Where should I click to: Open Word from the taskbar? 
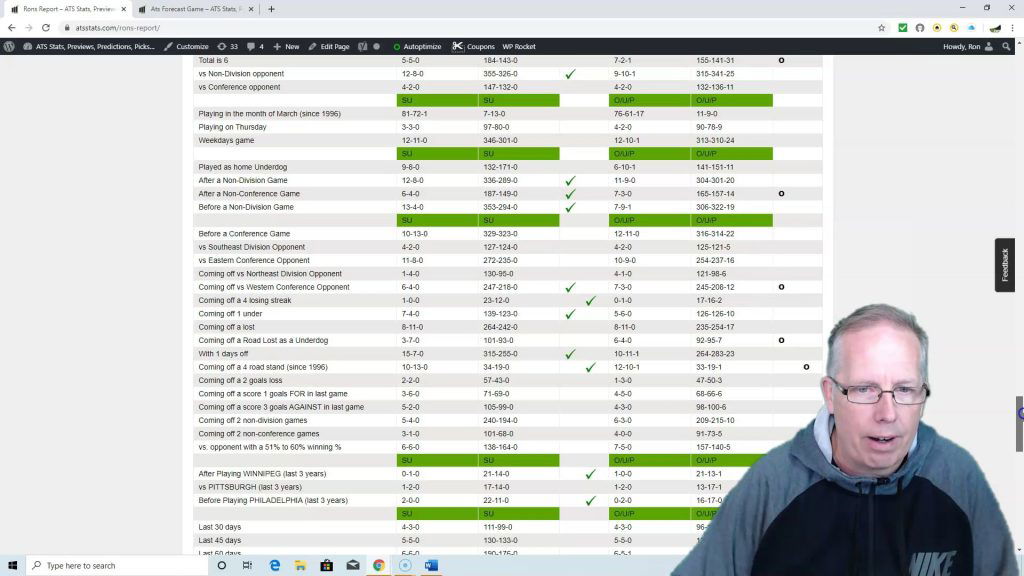click(x=431, y=566)
